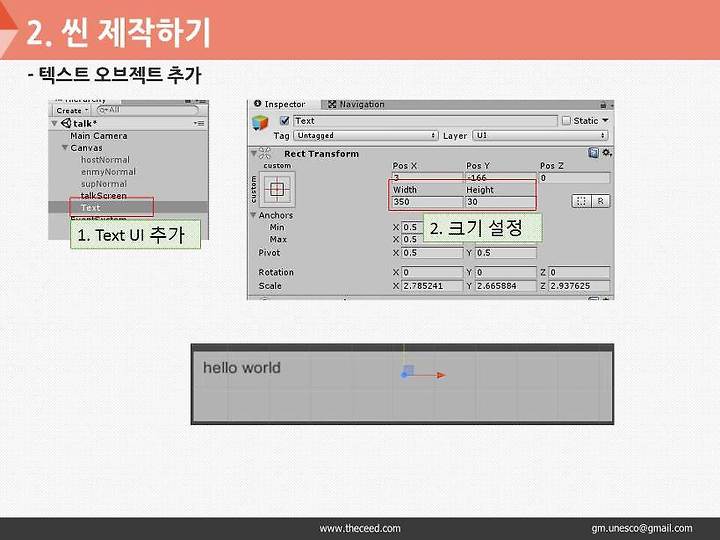The height and width of the screenshot is (540, 720).
Task: Enable the Static checkbox
Action: click(566, 121)
